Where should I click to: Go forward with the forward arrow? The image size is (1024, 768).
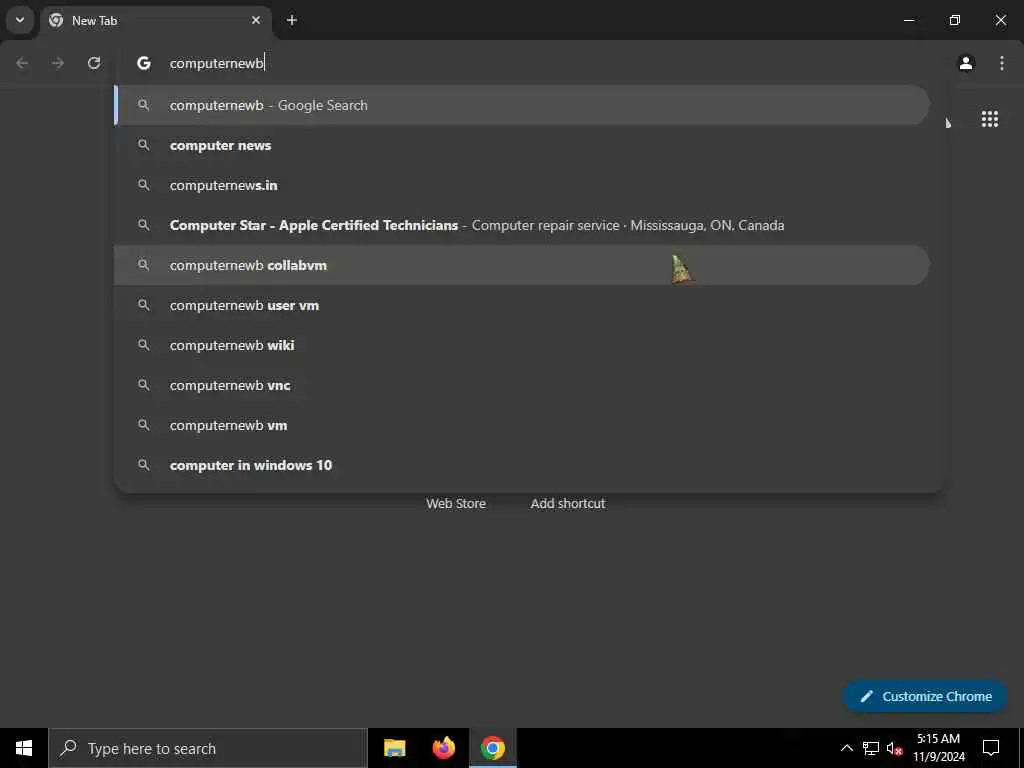(x=58, y=63)
